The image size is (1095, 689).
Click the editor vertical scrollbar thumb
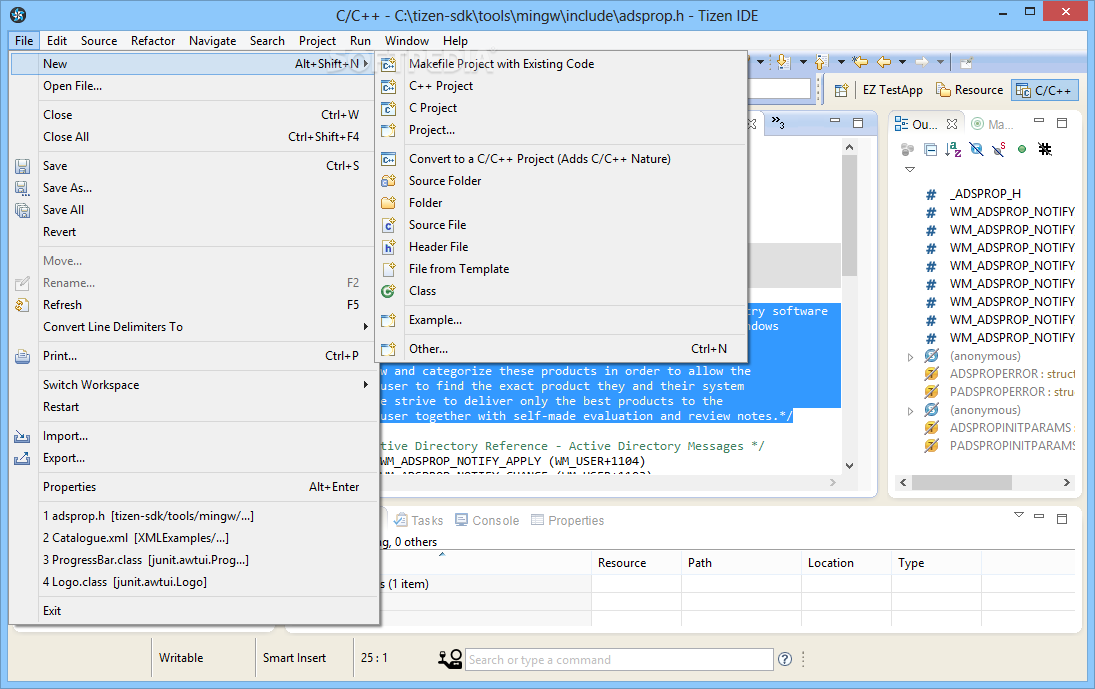coord(849,215)
